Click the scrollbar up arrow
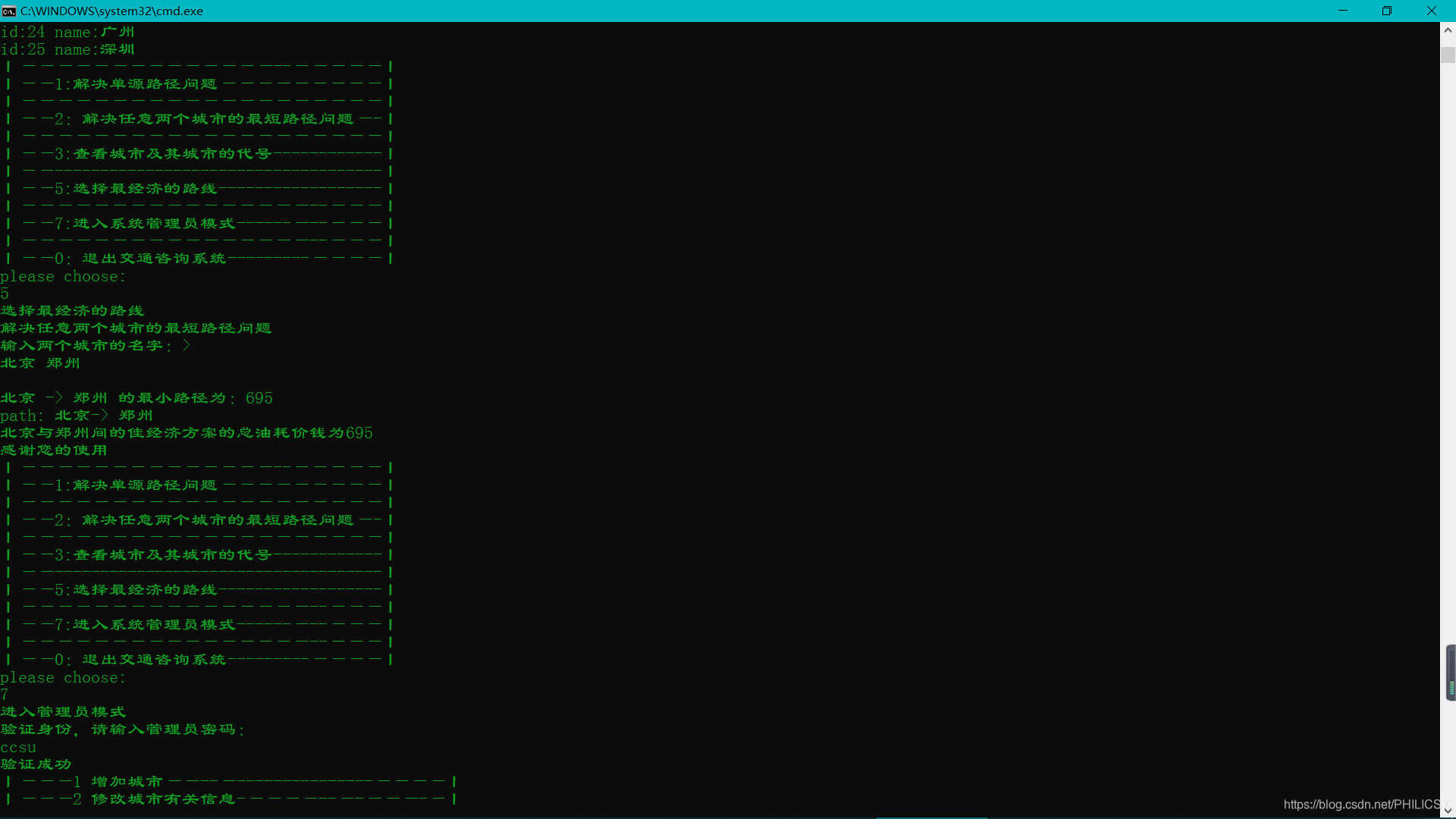The image size is (1456, 819). [x=1448, y=31]
